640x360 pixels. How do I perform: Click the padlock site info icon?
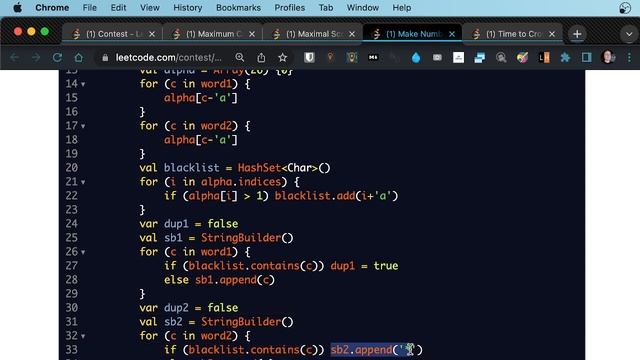(x=105, y=58)
